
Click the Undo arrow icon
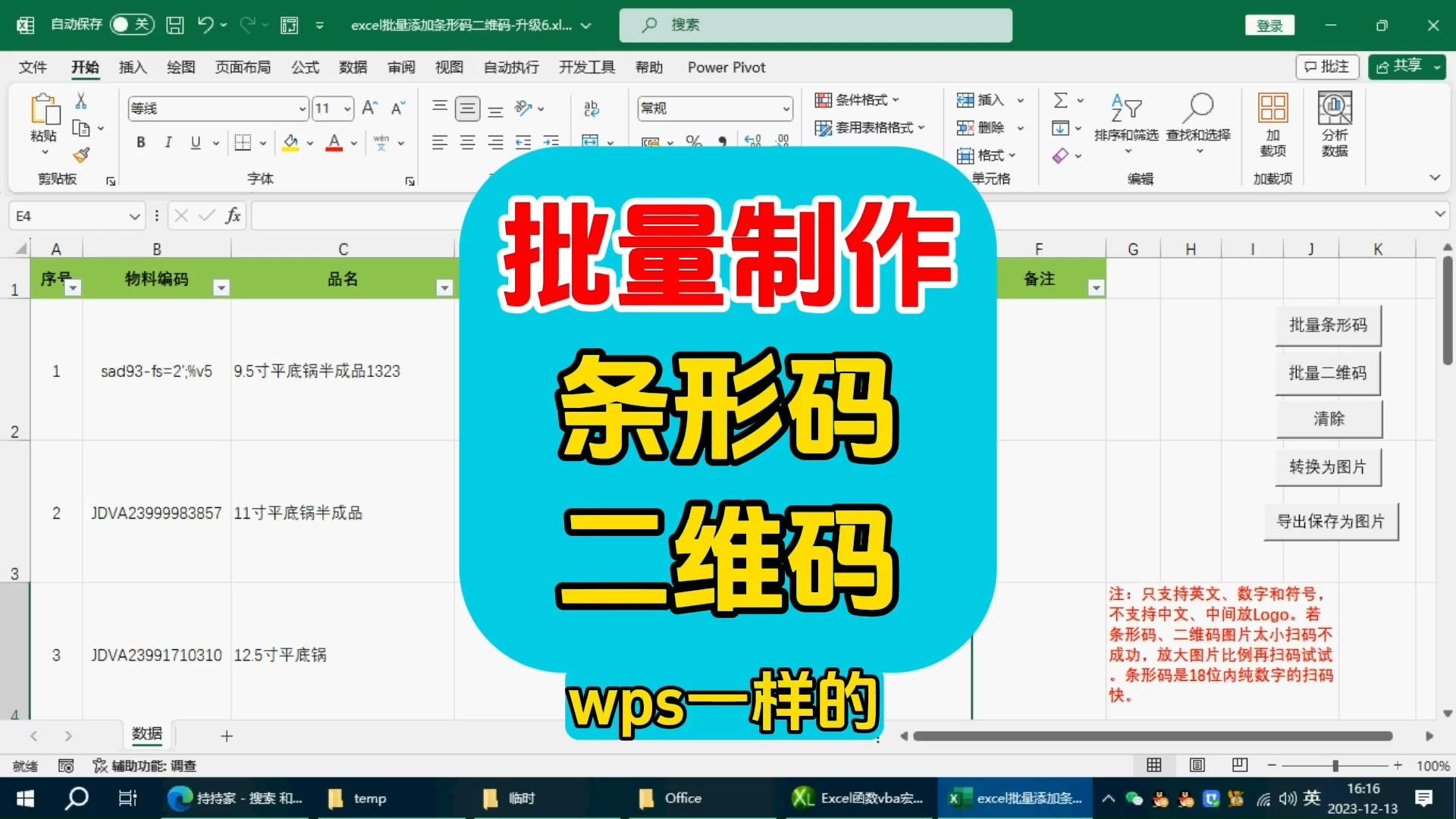206,24
